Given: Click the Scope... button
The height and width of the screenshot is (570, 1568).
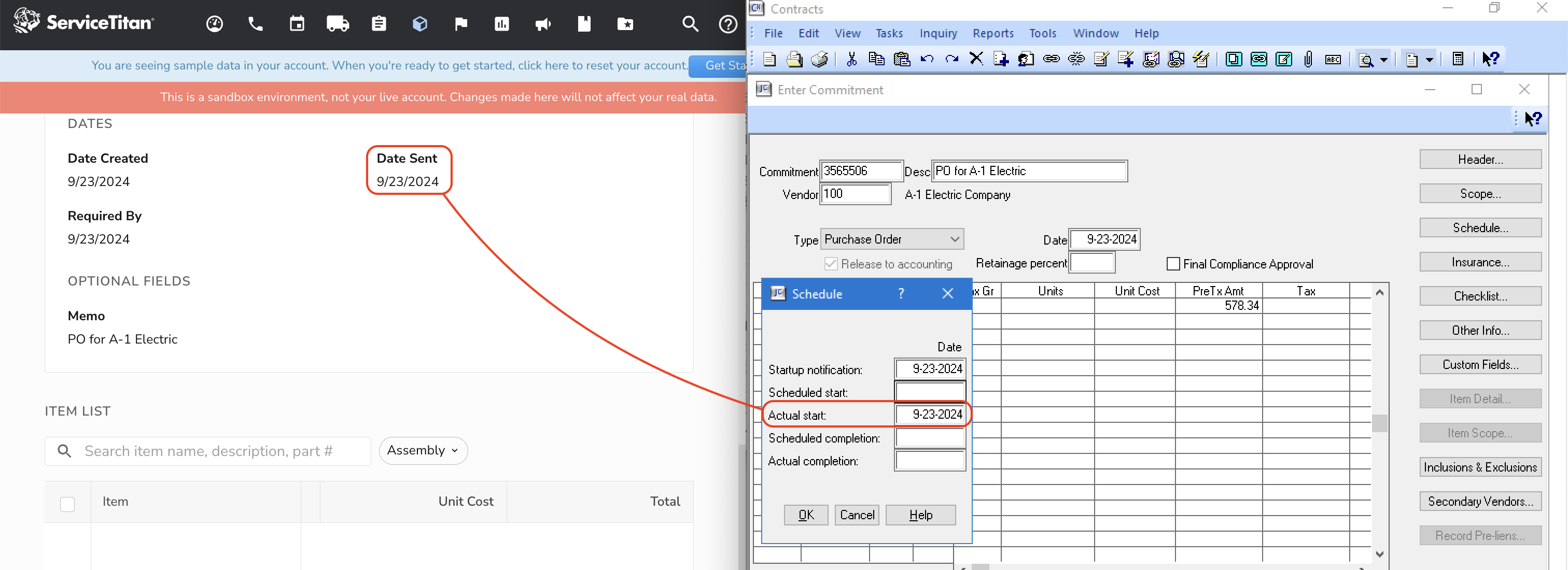Looking at the screenshot, I should click(x=1480, y=193).
